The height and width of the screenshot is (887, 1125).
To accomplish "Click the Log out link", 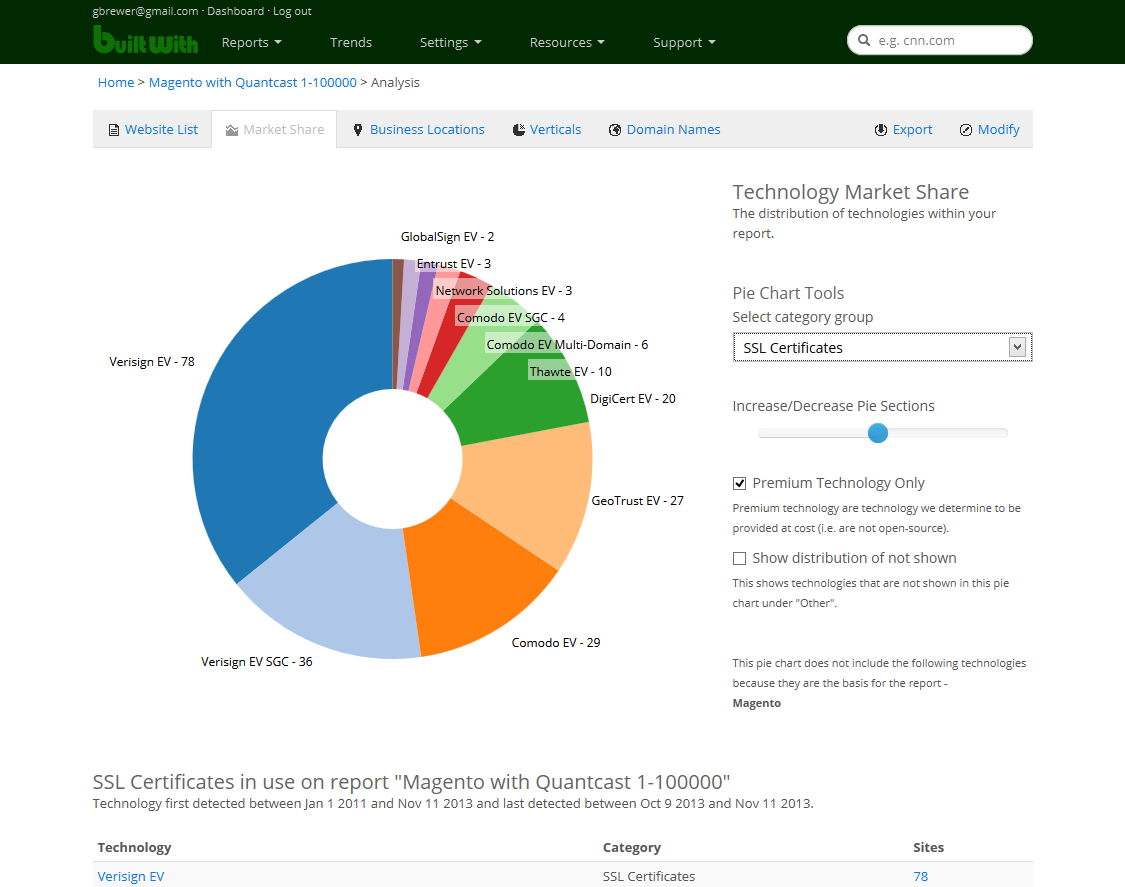I will point(292,11).
